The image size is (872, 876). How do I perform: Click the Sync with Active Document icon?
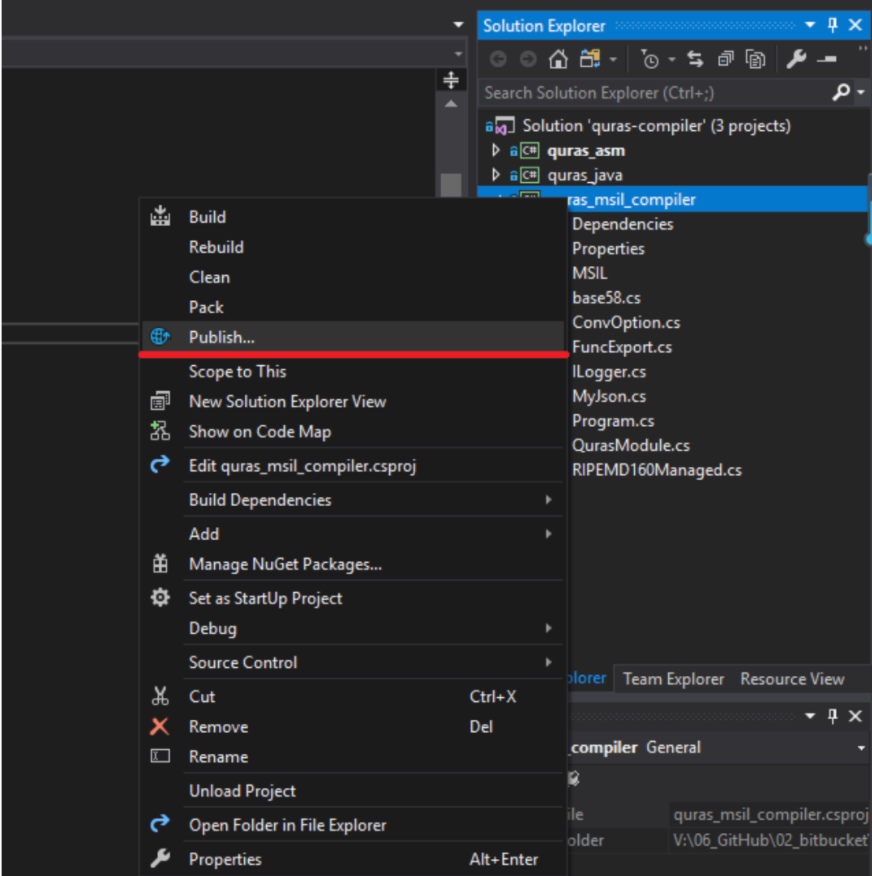tap(695, 59)
